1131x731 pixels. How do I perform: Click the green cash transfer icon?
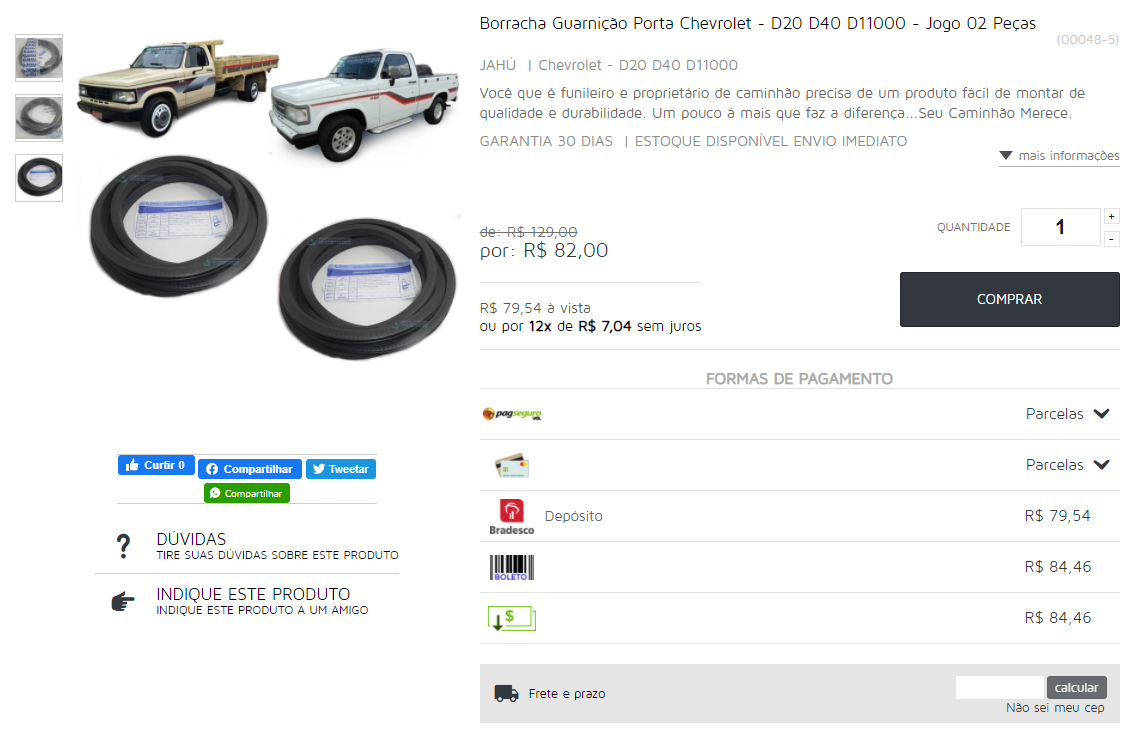(511, 618)
